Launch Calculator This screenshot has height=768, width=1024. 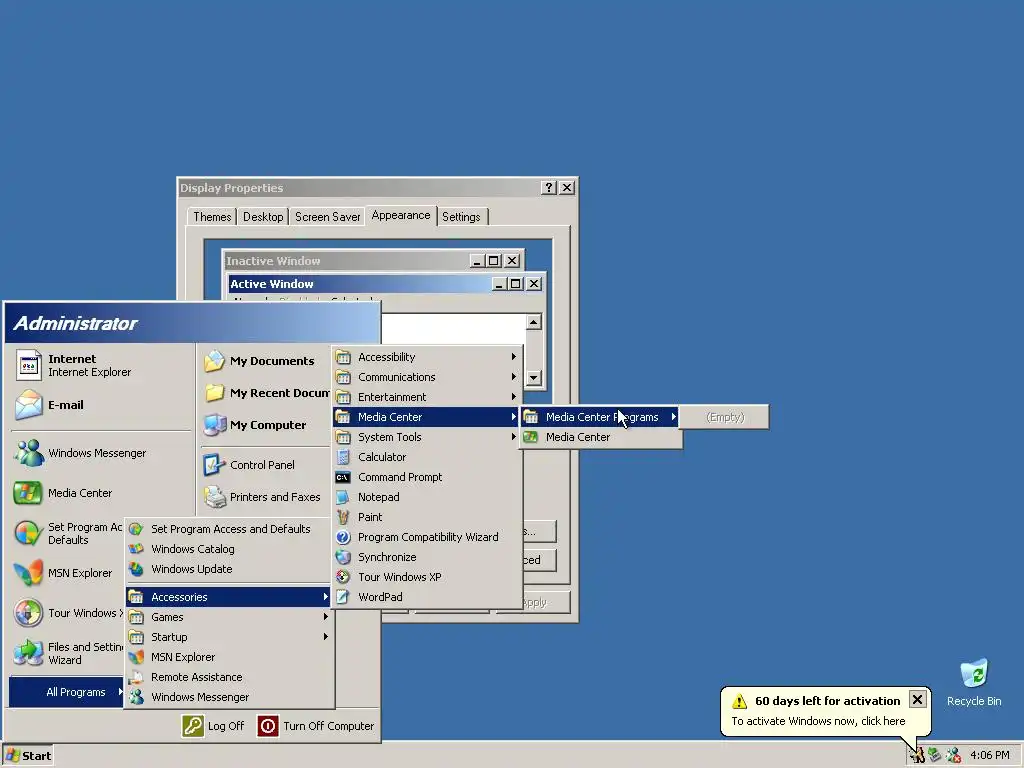pyautogui.click(x=427, y=457)
